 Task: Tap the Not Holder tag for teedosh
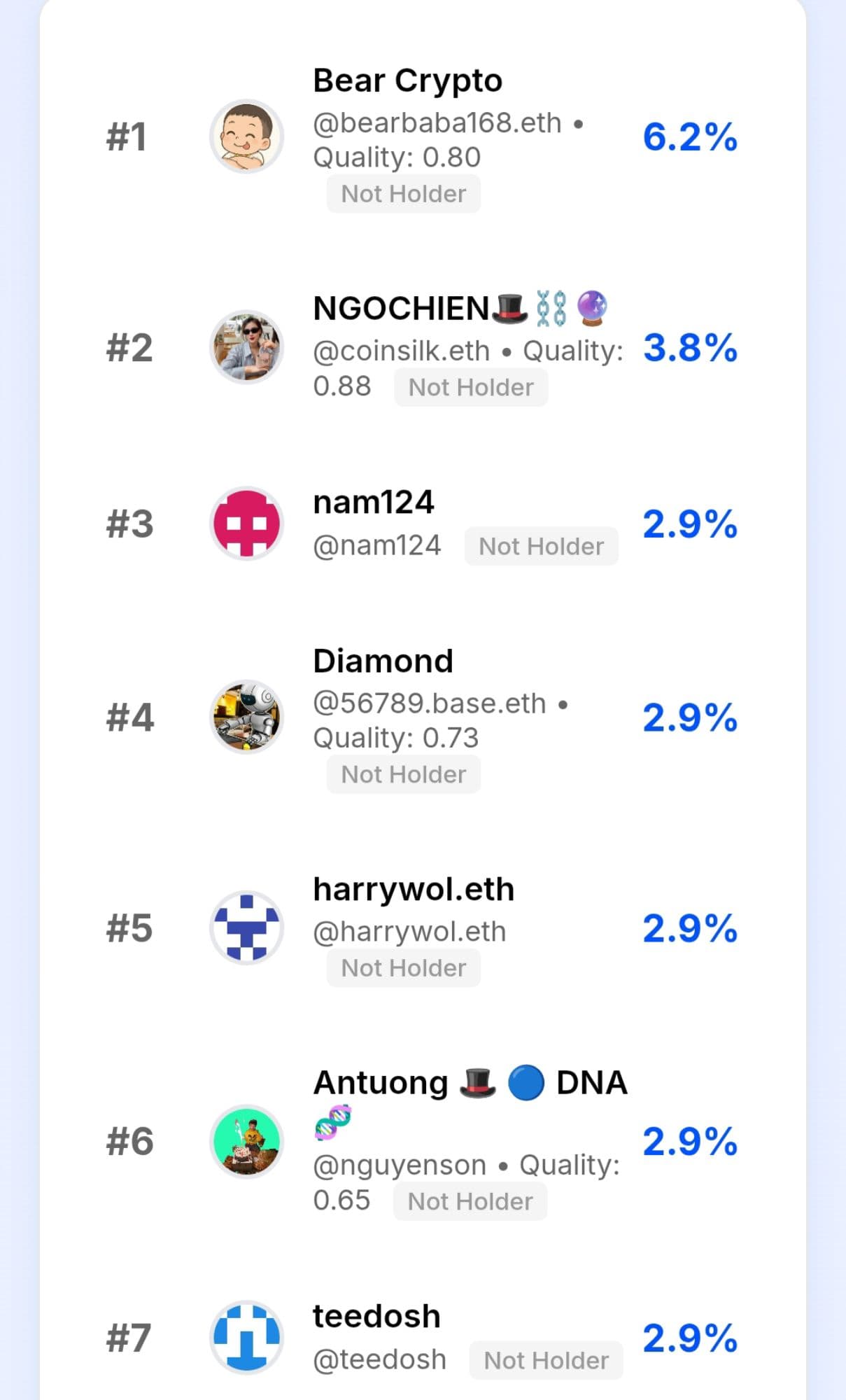(546, 1360)
